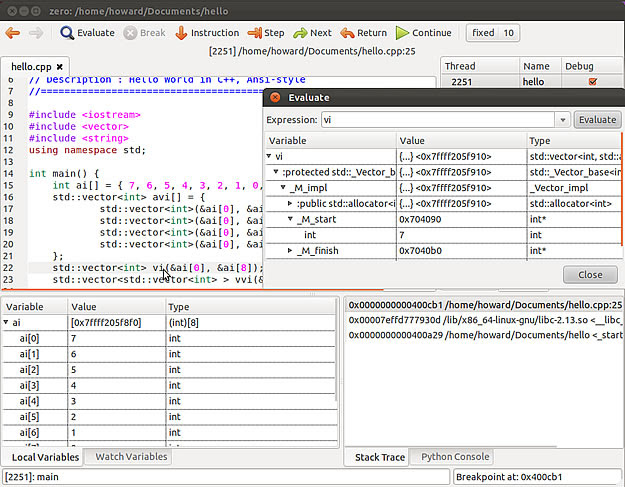The height and width of the screenshot is (487, 625).
Task: Close the Evaluate dialog via red icon
Action: point(275,97)
